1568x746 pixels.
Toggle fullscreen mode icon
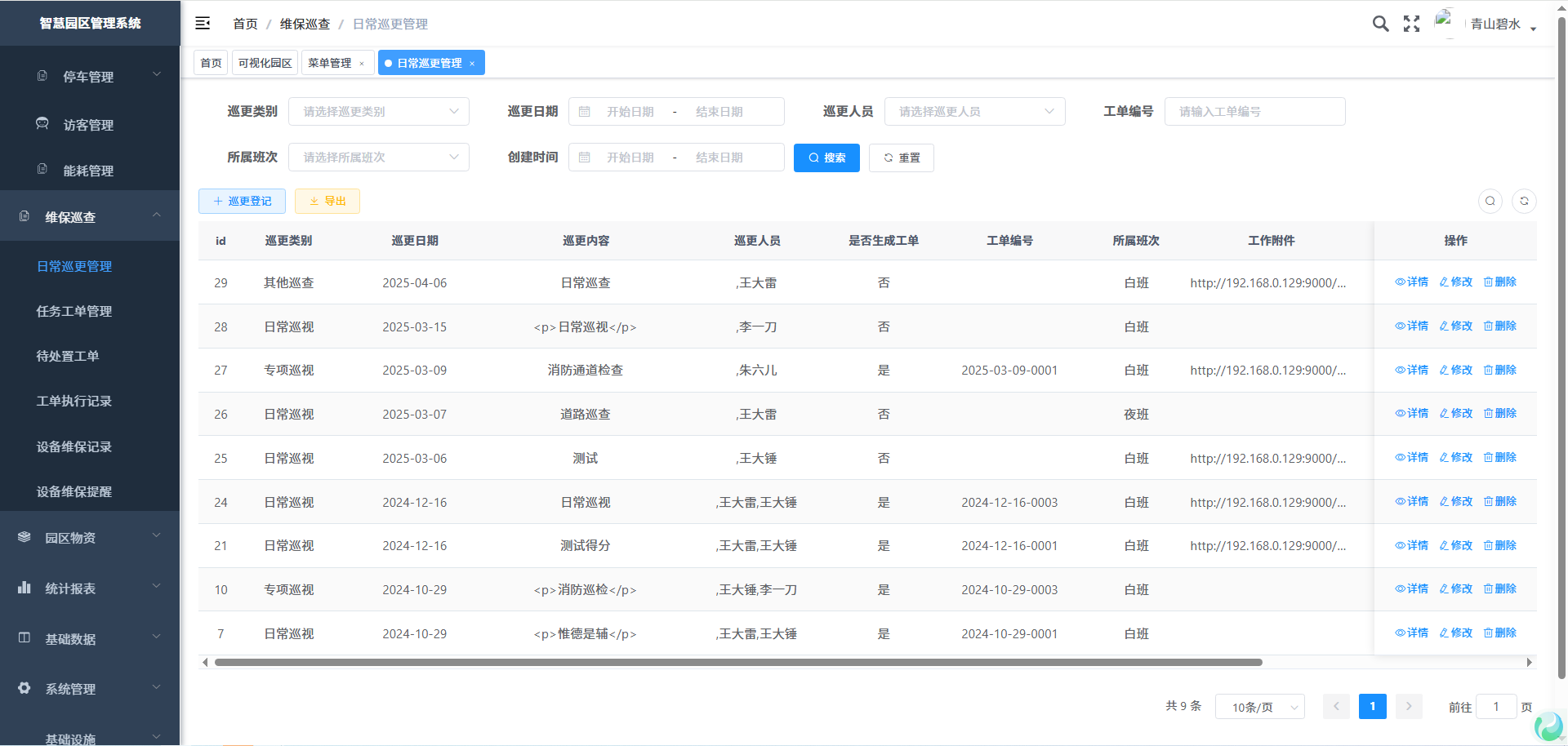coord(1411,24)
